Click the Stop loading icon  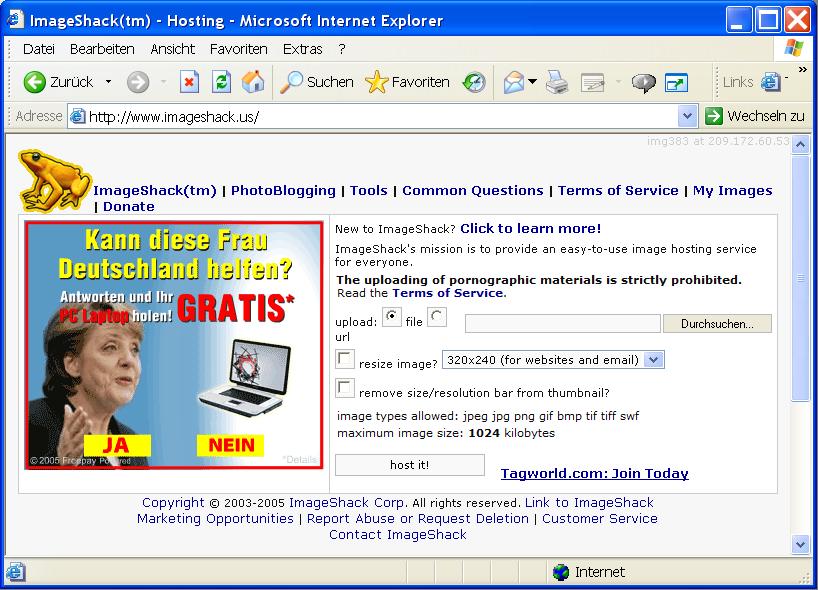(189, 82)
